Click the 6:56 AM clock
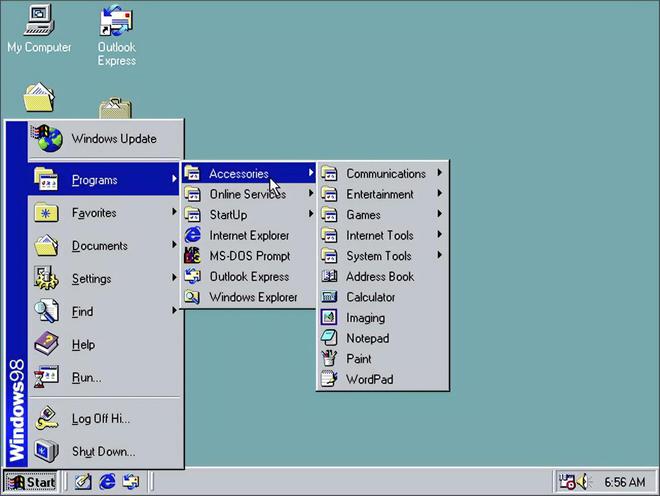Image resolution: width=660 pixels, height=496 pixels. click(625, 482)
